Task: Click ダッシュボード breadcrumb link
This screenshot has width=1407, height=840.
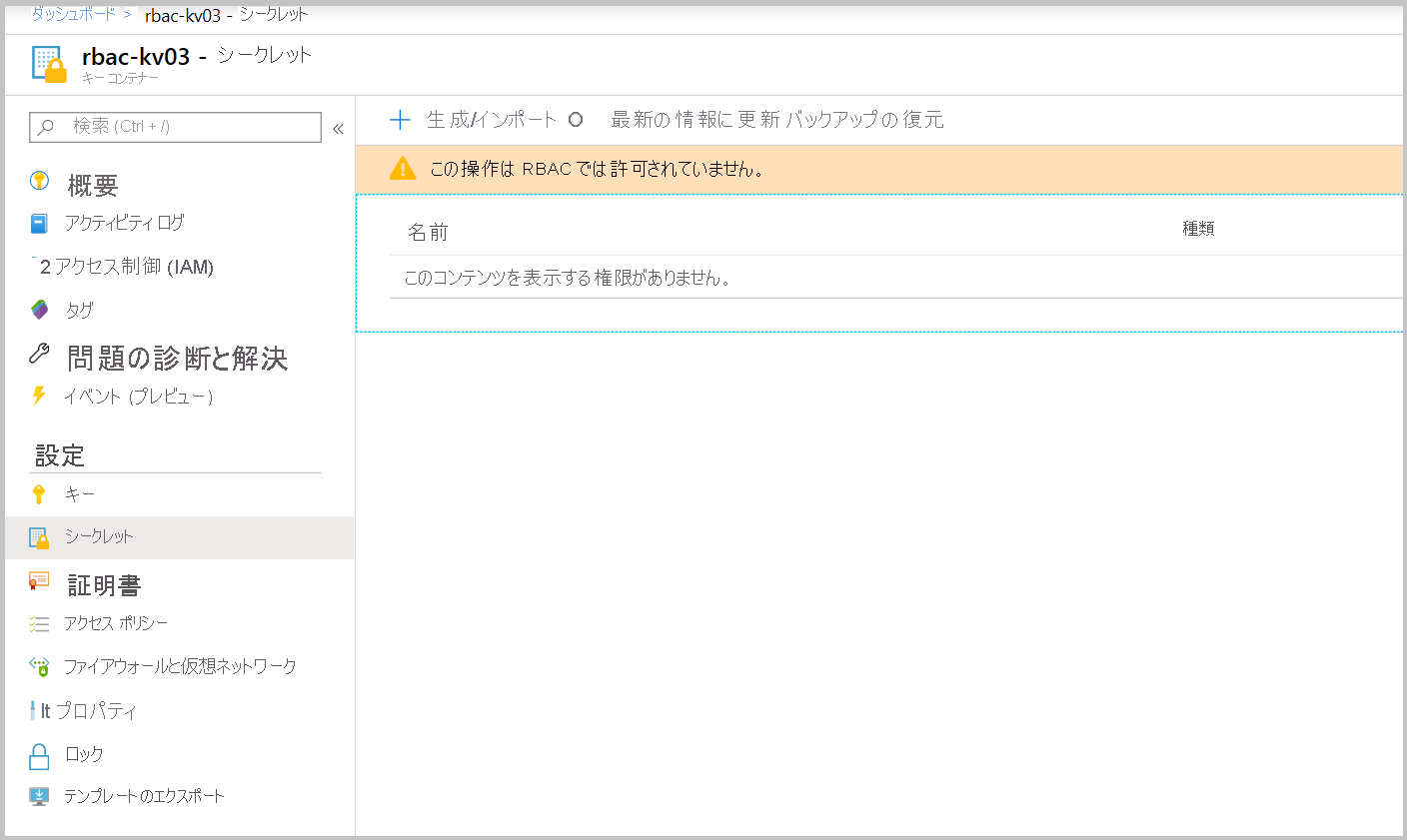Action: 73,14
